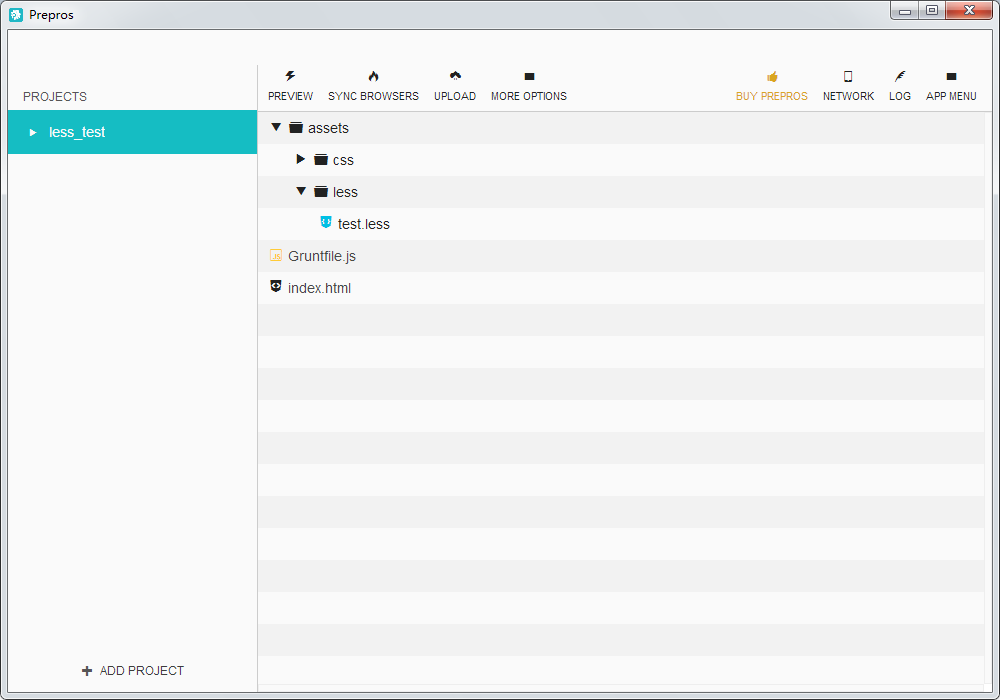
Task: Click the css folder icon
Action: 321,159
